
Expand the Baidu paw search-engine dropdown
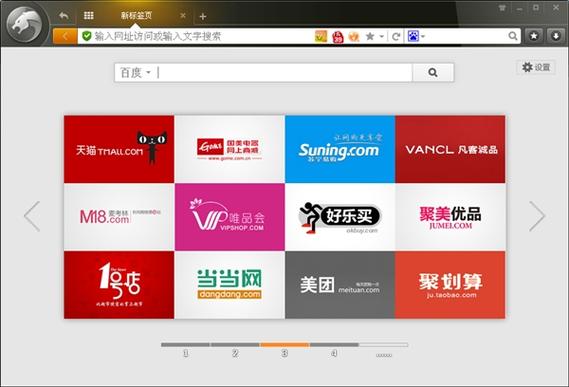[416, 36]
